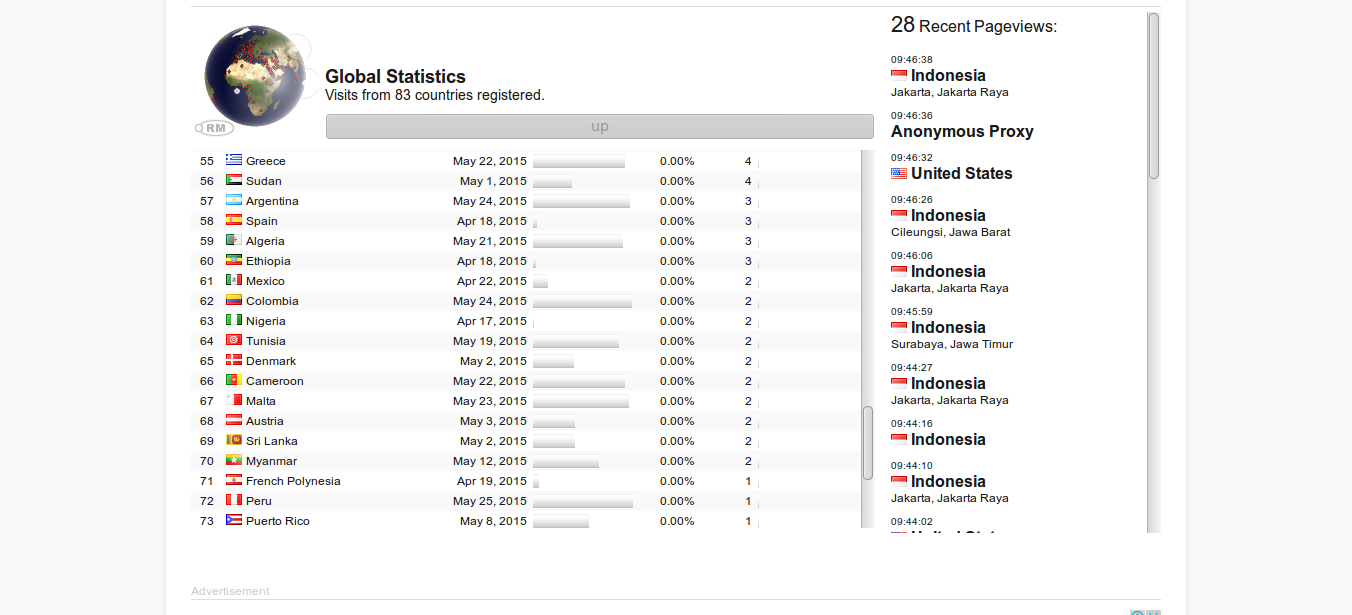
Task: Click 'Anonymous Proxy' pageview entry
Action: [x=962, y=131]
